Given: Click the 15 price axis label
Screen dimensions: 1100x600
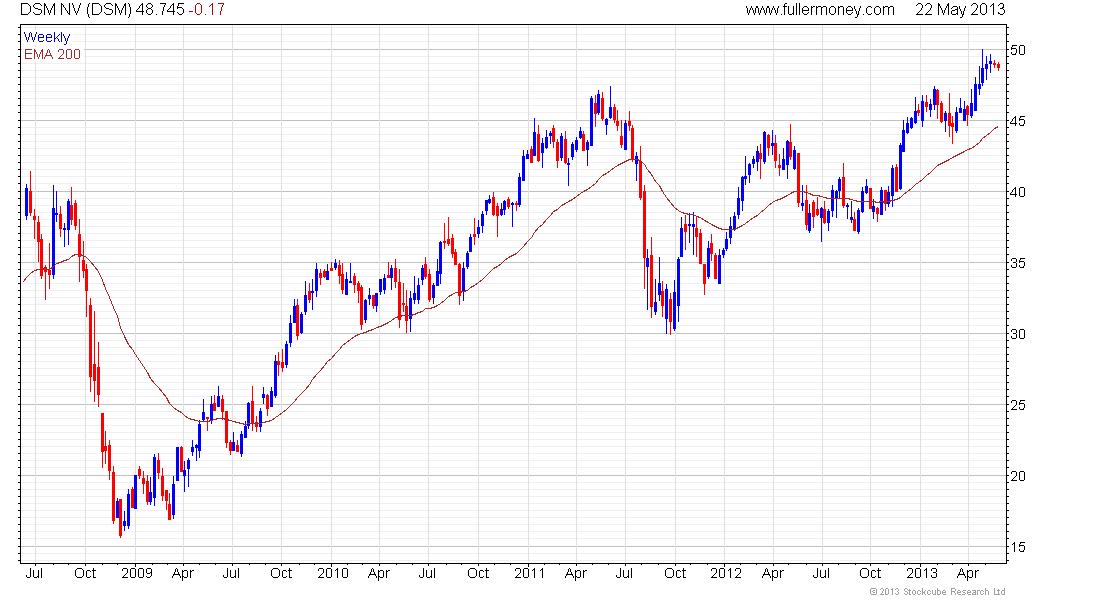Looking at the screenshot, I should (1017, 547).
